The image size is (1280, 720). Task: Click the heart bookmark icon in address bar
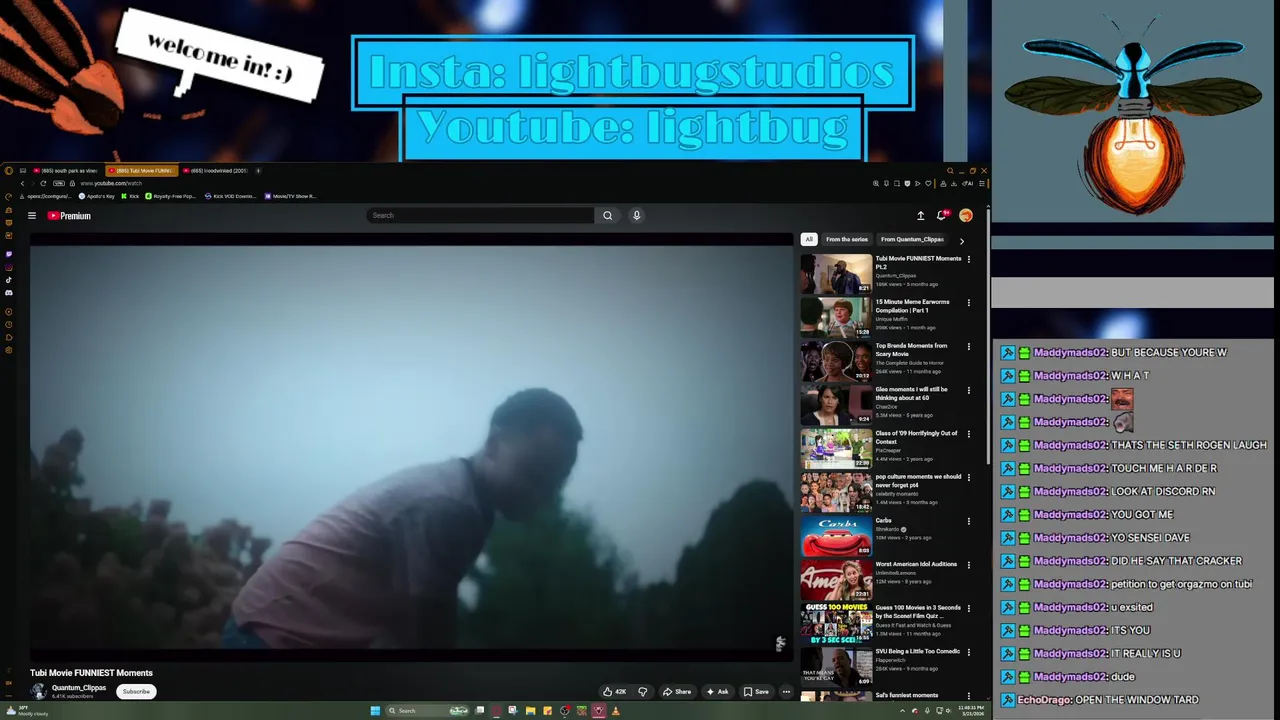(928, 183)
